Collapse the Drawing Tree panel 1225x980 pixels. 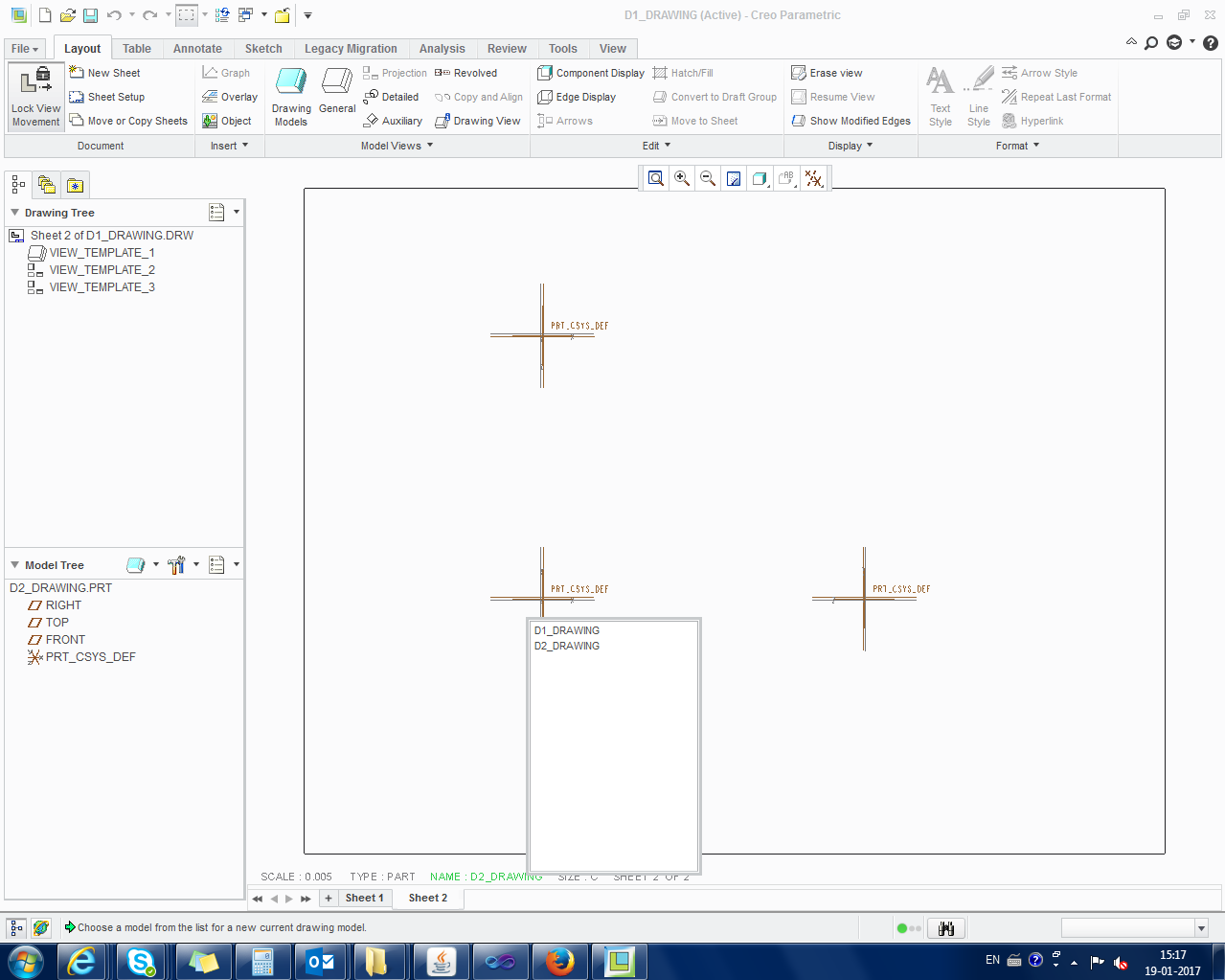click(x=15, y=213)
